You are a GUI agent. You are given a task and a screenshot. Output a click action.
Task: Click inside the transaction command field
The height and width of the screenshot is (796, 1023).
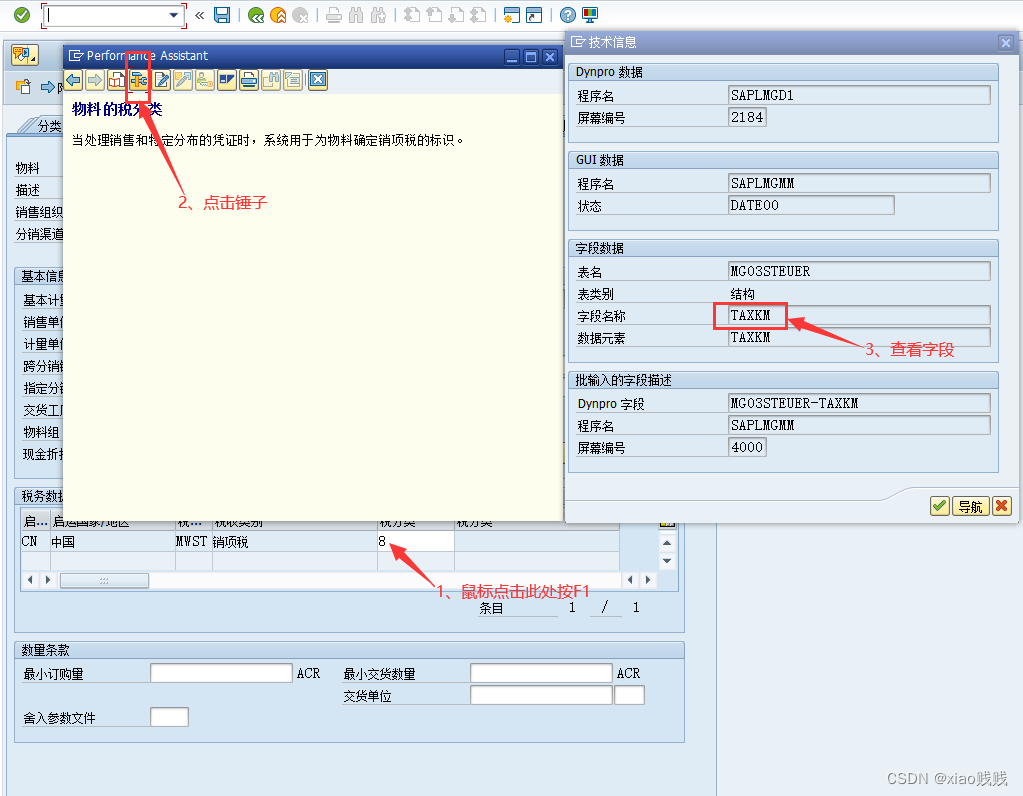click(107, 15)
